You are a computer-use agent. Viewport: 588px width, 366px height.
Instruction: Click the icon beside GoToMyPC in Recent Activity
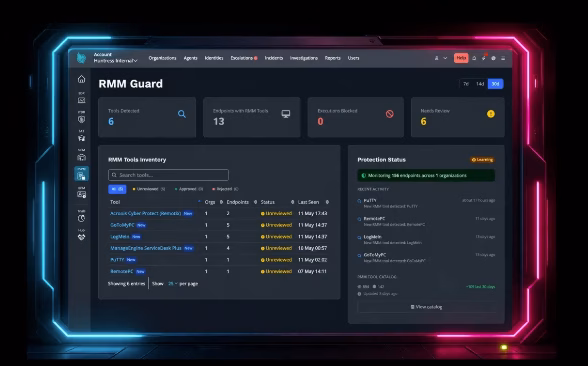pos(359,255)
